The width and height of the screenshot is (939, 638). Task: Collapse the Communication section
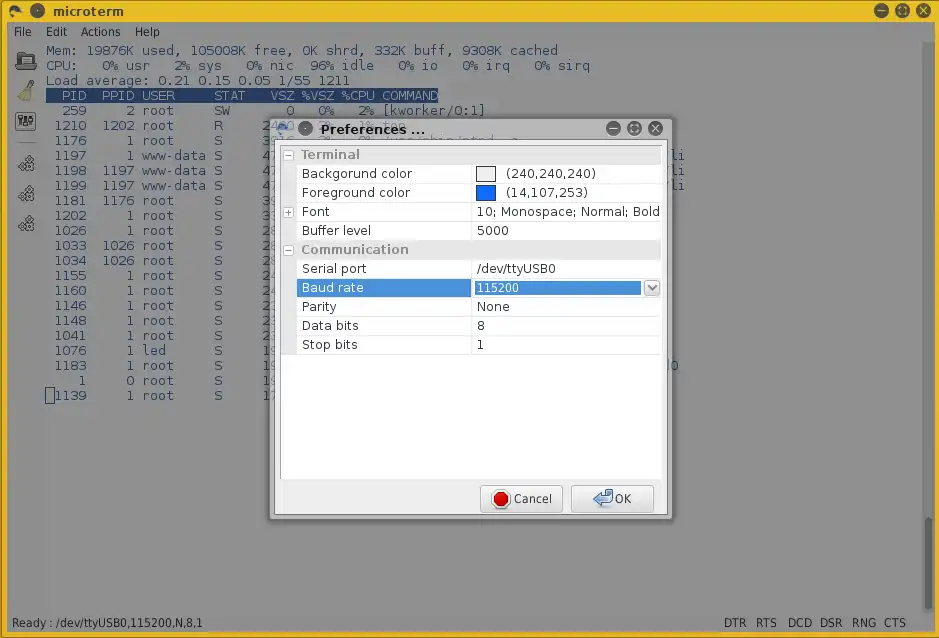(289, 250)
